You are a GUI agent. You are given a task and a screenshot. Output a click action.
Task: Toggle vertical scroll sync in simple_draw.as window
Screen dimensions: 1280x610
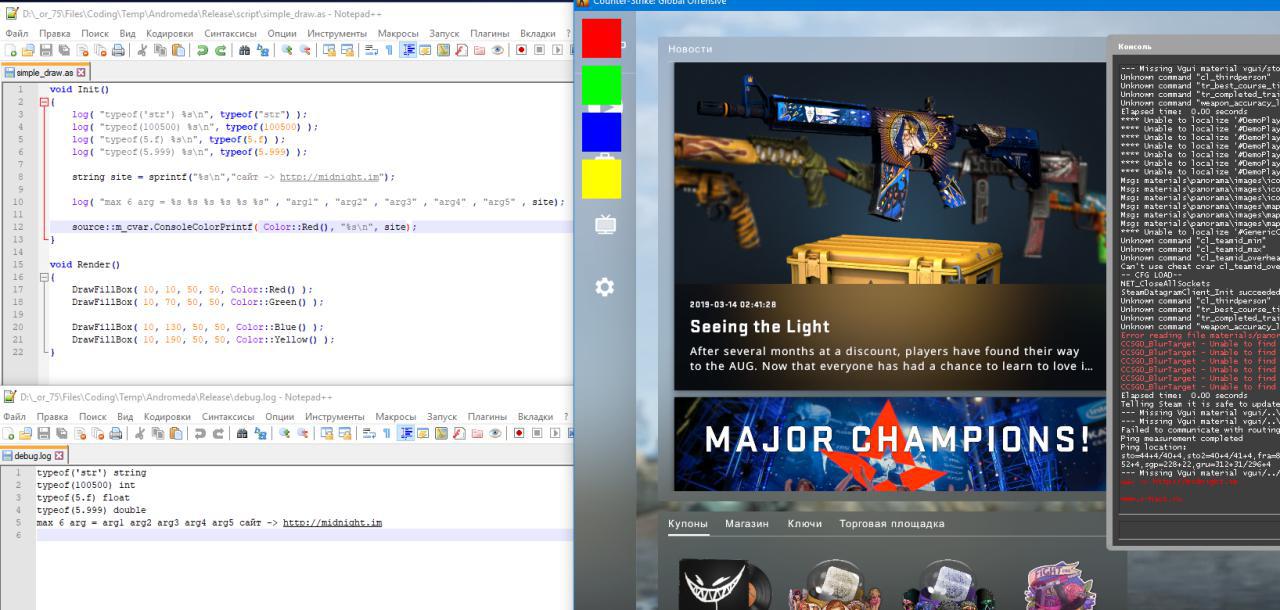click(x=328, y=50)
